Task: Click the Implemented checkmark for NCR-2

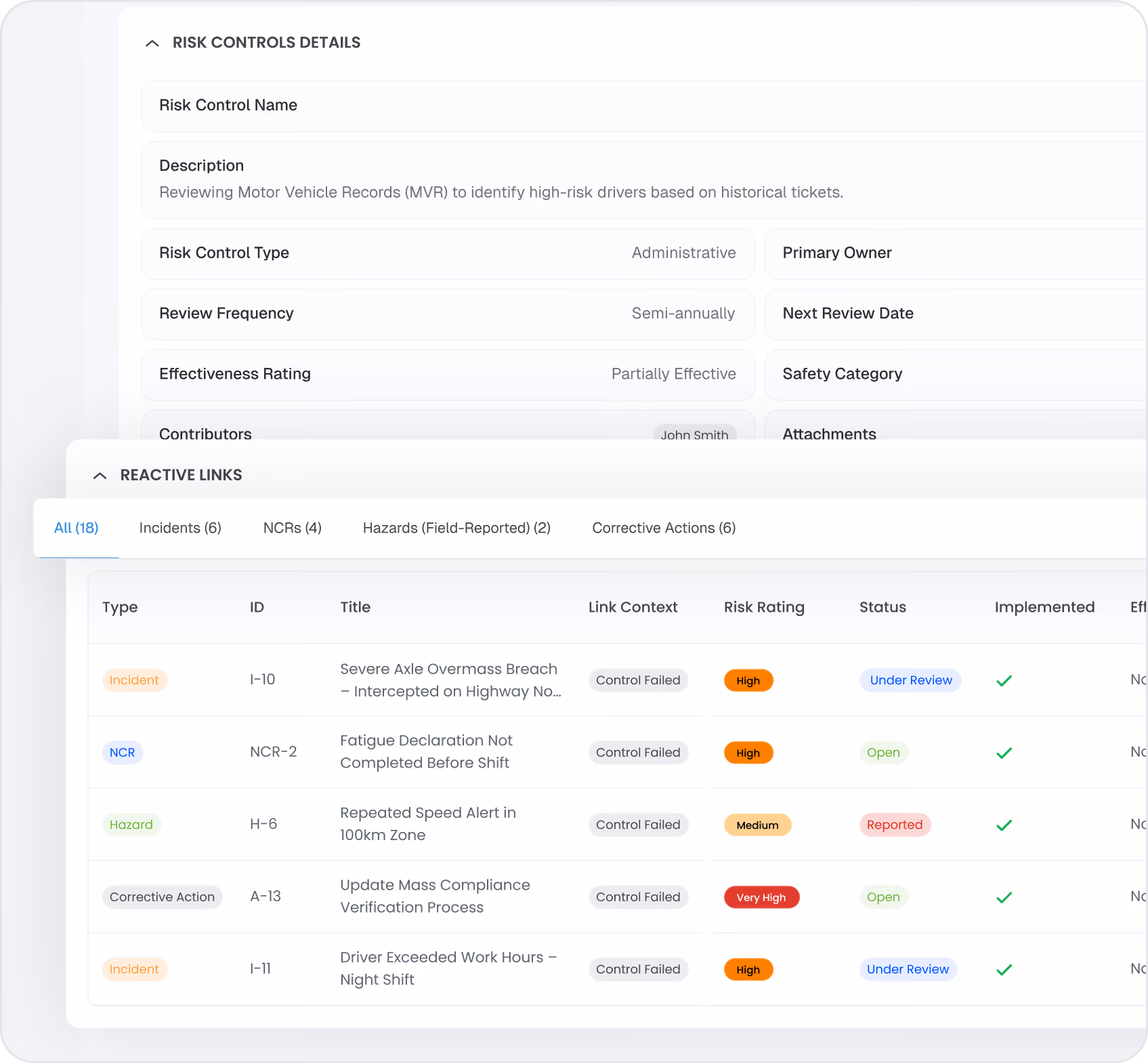Action: 1004,753
